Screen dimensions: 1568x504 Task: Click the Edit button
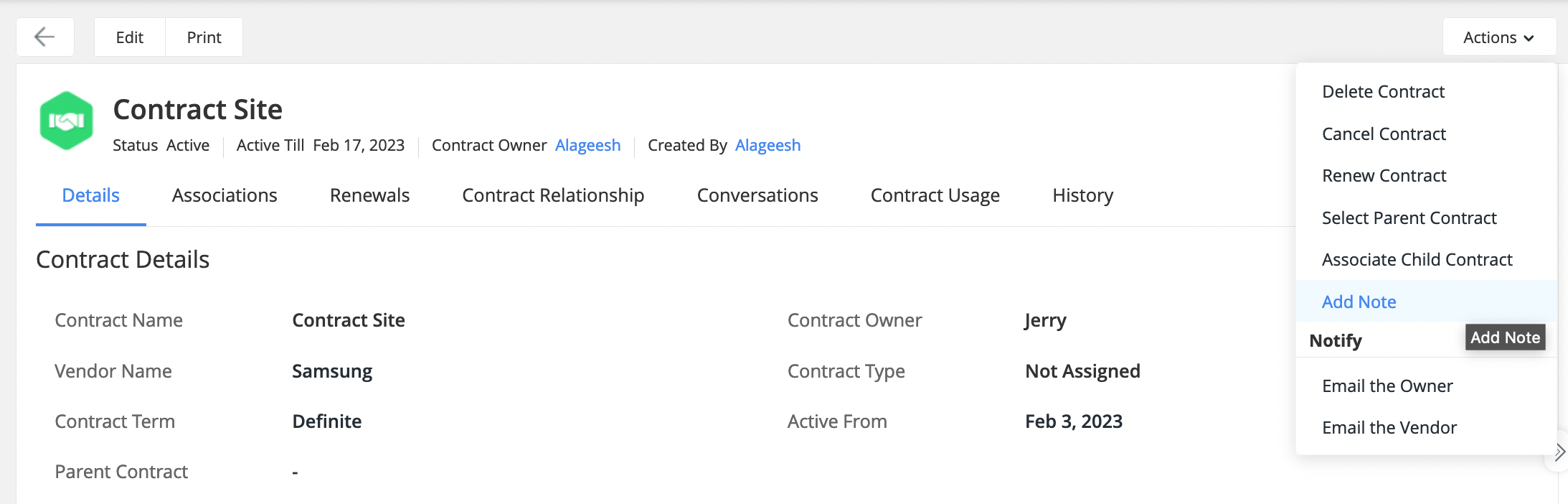click(130, 37)
